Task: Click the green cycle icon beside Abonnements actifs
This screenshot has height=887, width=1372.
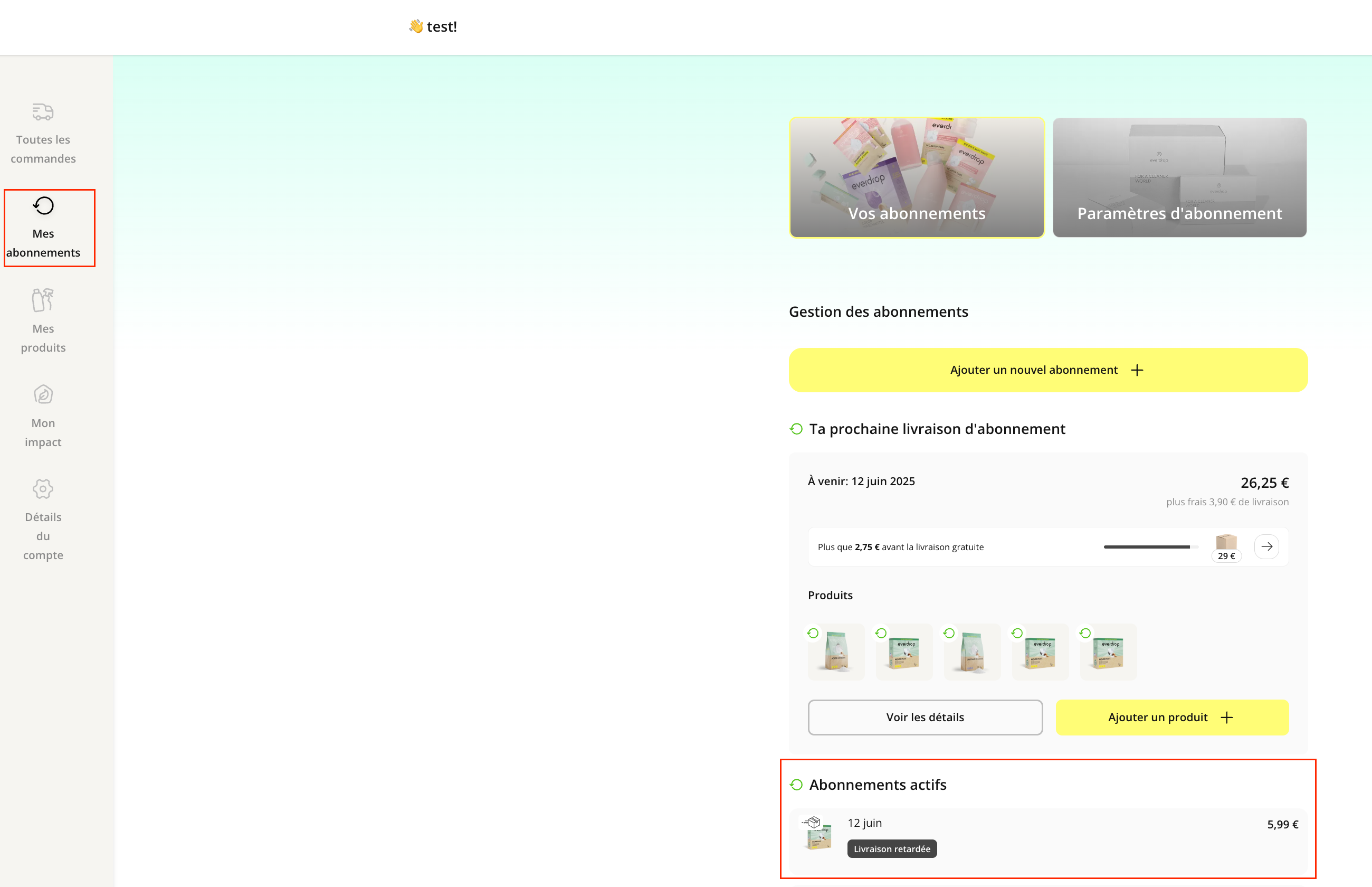Action: (796, 785)
